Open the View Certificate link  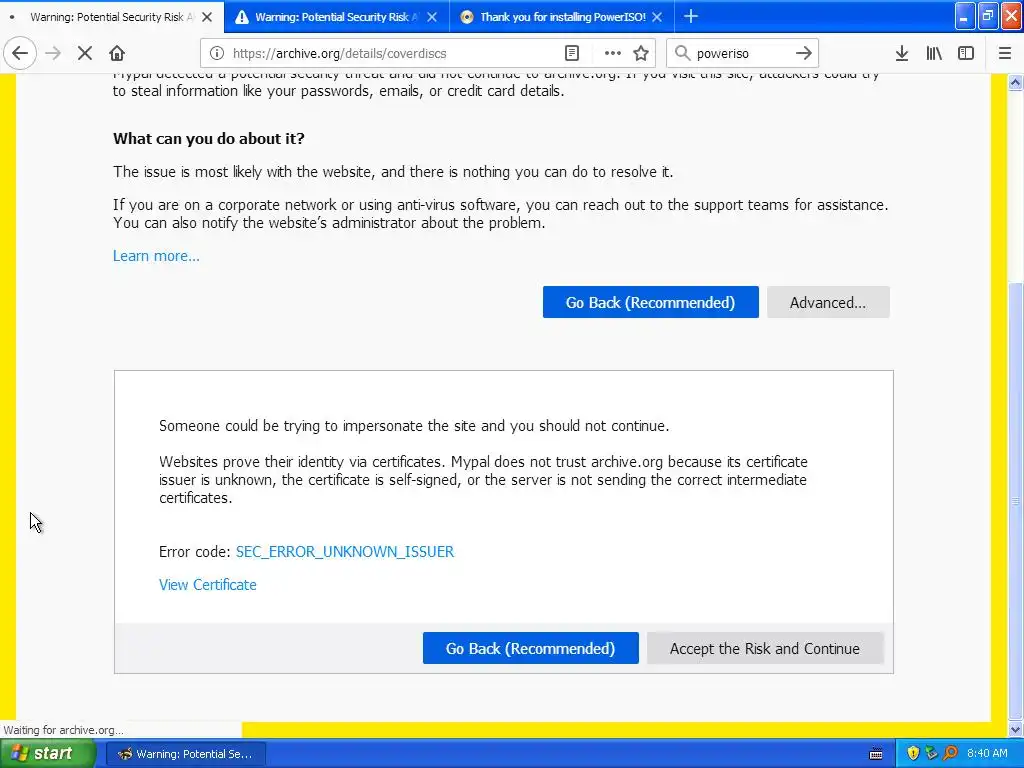tap(208, 584)
